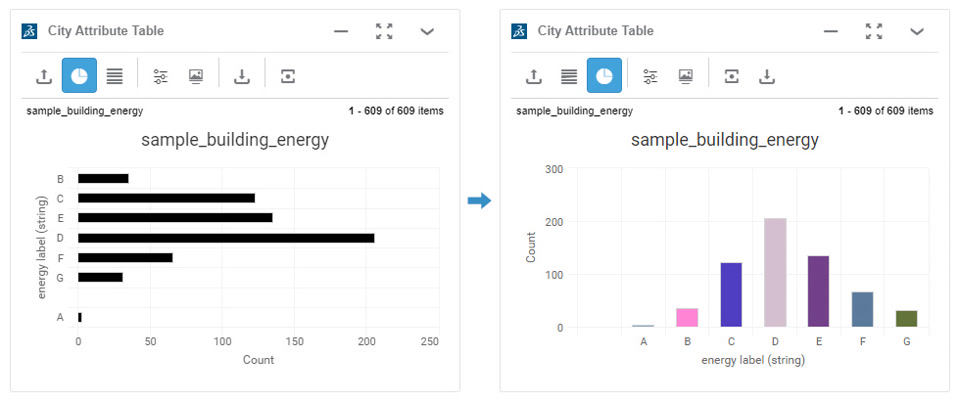
Task: Toggle the table list view in the left panel
Action: point(115,76)
